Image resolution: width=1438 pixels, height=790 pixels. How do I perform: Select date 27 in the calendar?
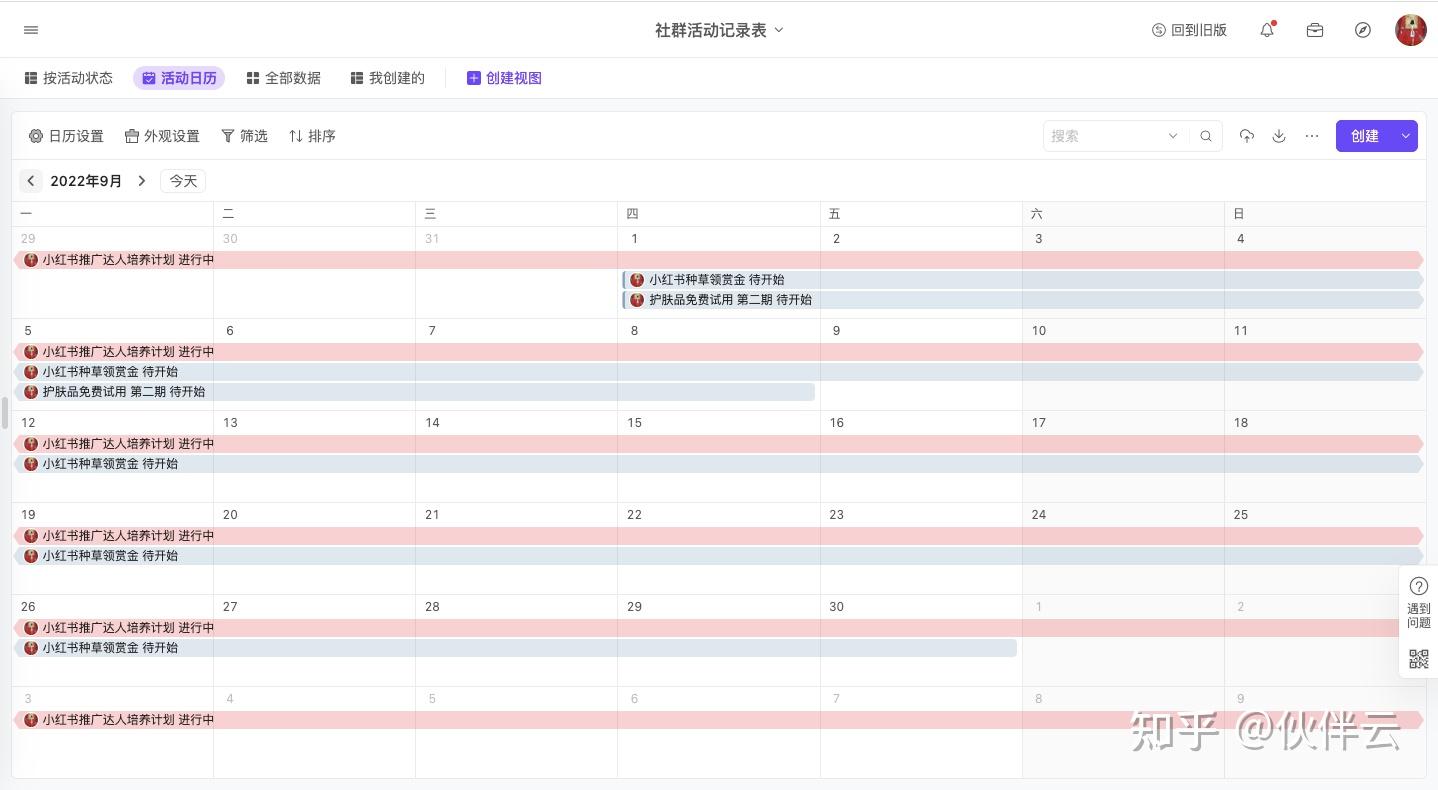pyautogui.click(x=230, y=607)
